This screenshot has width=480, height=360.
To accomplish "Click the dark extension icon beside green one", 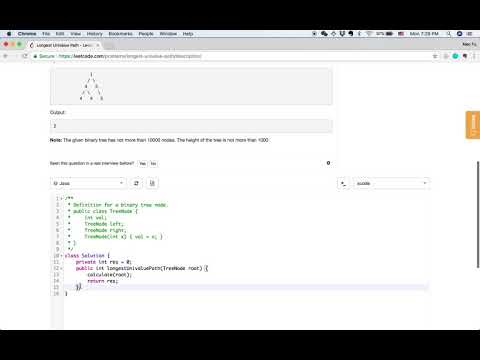I will 465,56.
